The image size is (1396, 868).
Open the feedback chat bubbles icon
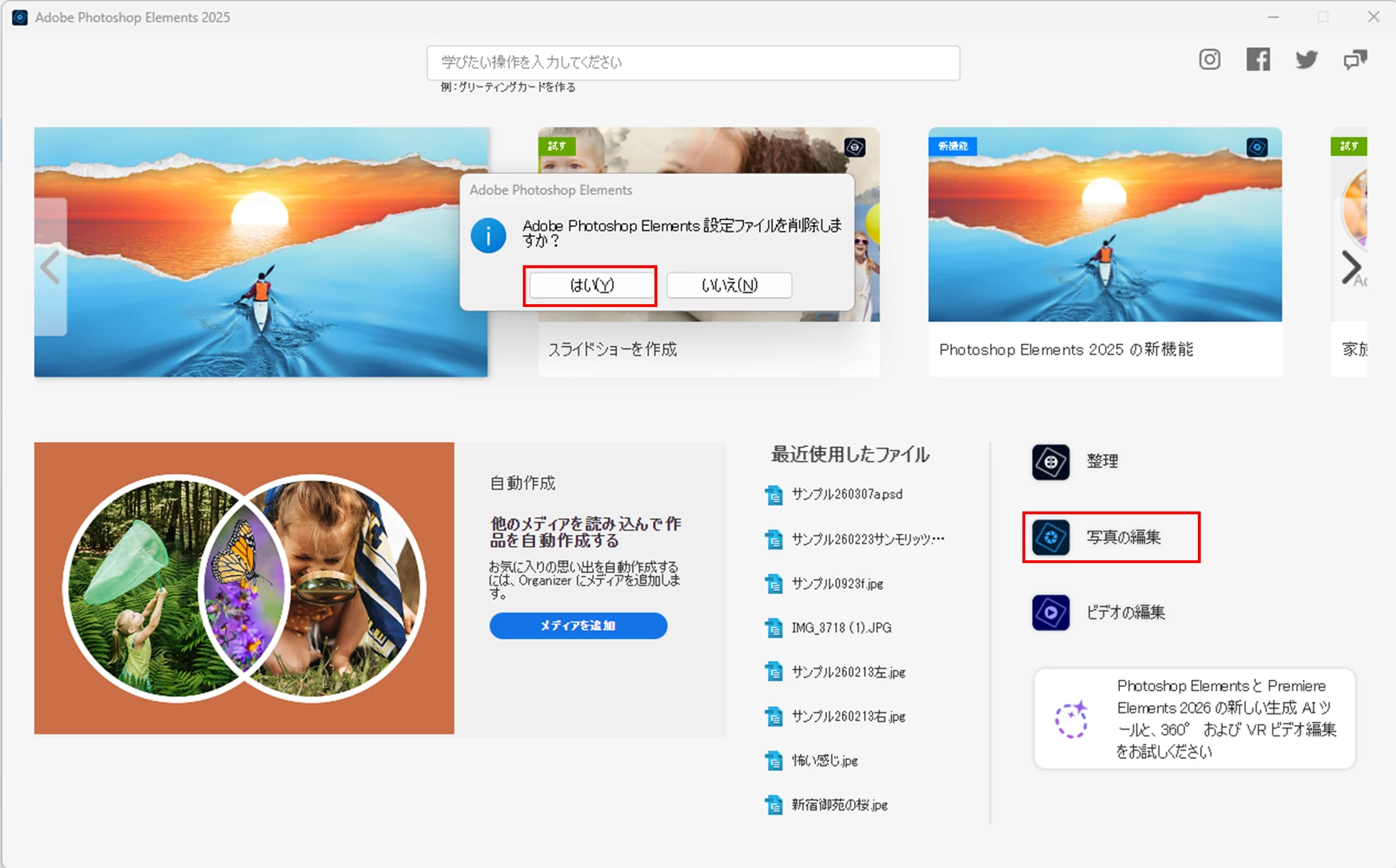(1355, 59)
